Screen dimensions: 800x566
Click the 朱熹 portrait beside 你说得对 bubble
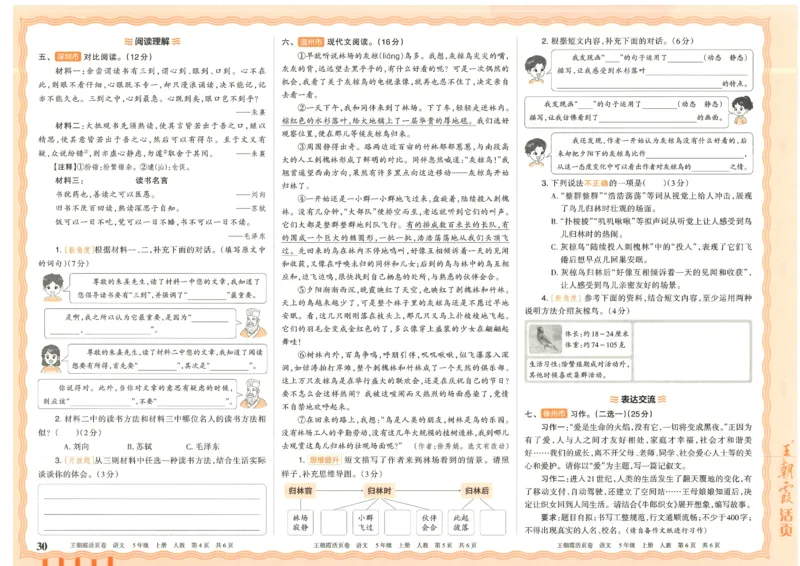(253, 393)
